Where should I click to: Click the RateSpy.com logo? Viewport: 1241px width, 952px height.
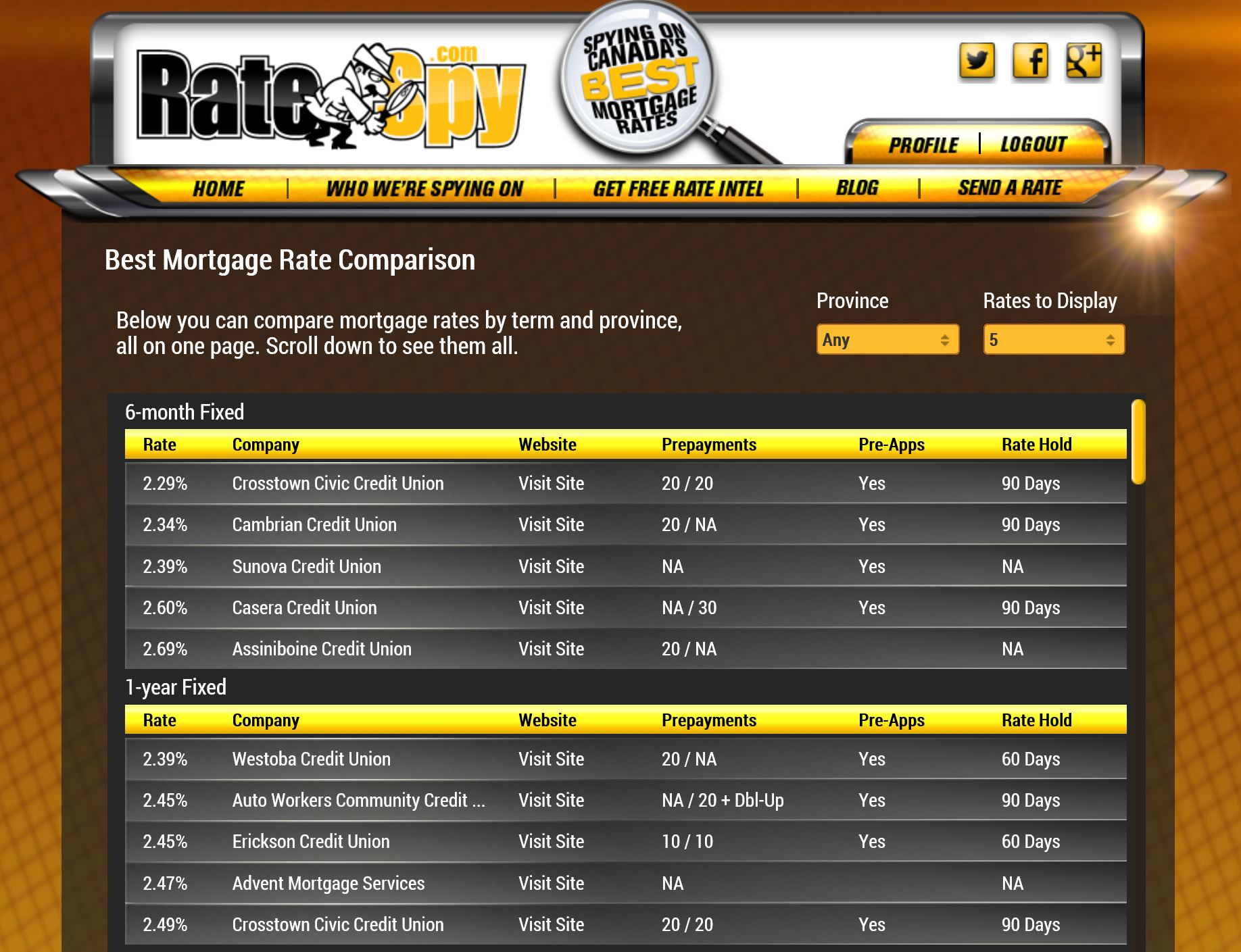pos(331,97)
